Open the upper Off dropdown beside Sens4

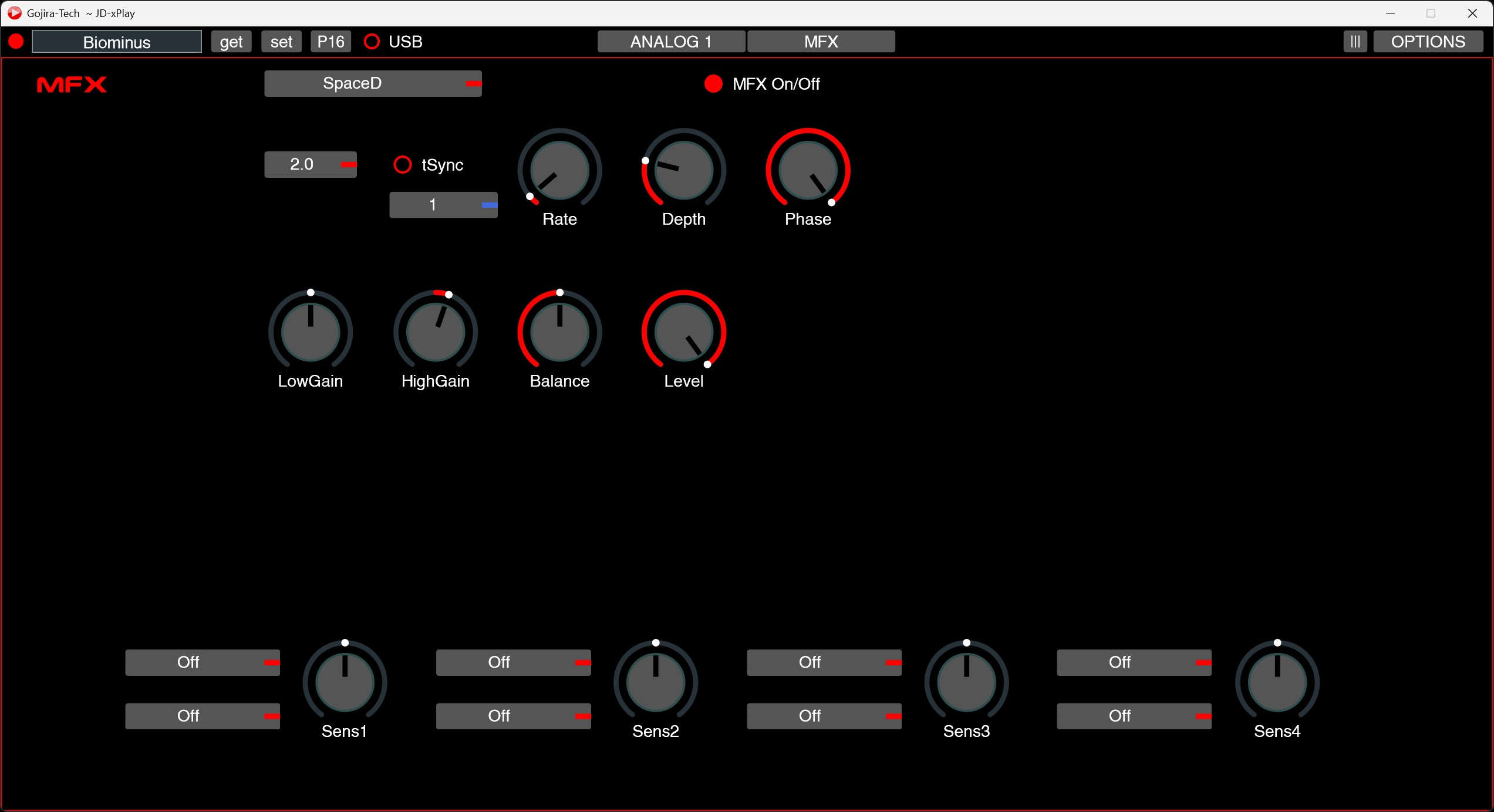point(1134,662)
